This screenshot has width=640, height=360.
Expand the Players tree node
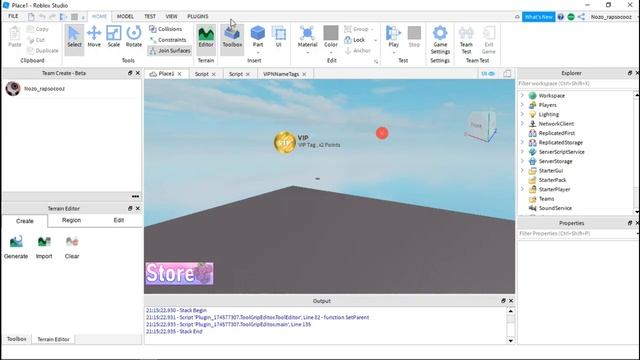click(x=522, y=105)
